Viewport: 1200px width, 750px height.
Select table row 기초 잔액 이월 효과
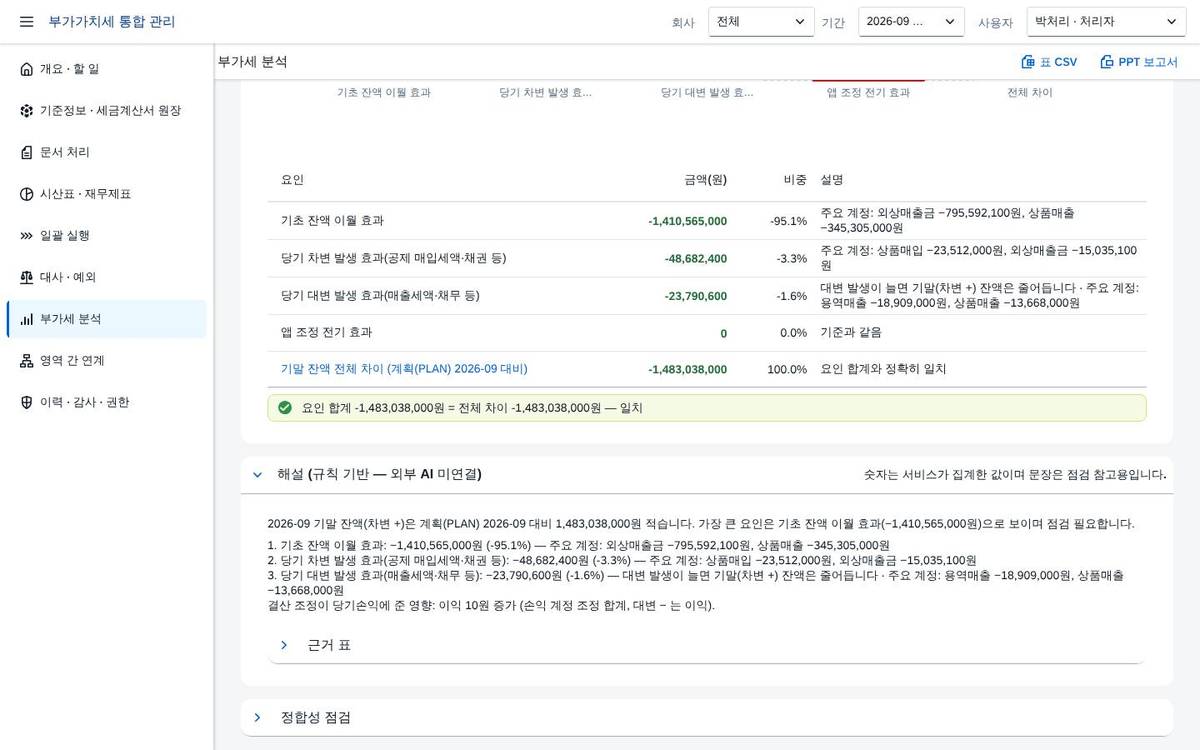point(707,221)
